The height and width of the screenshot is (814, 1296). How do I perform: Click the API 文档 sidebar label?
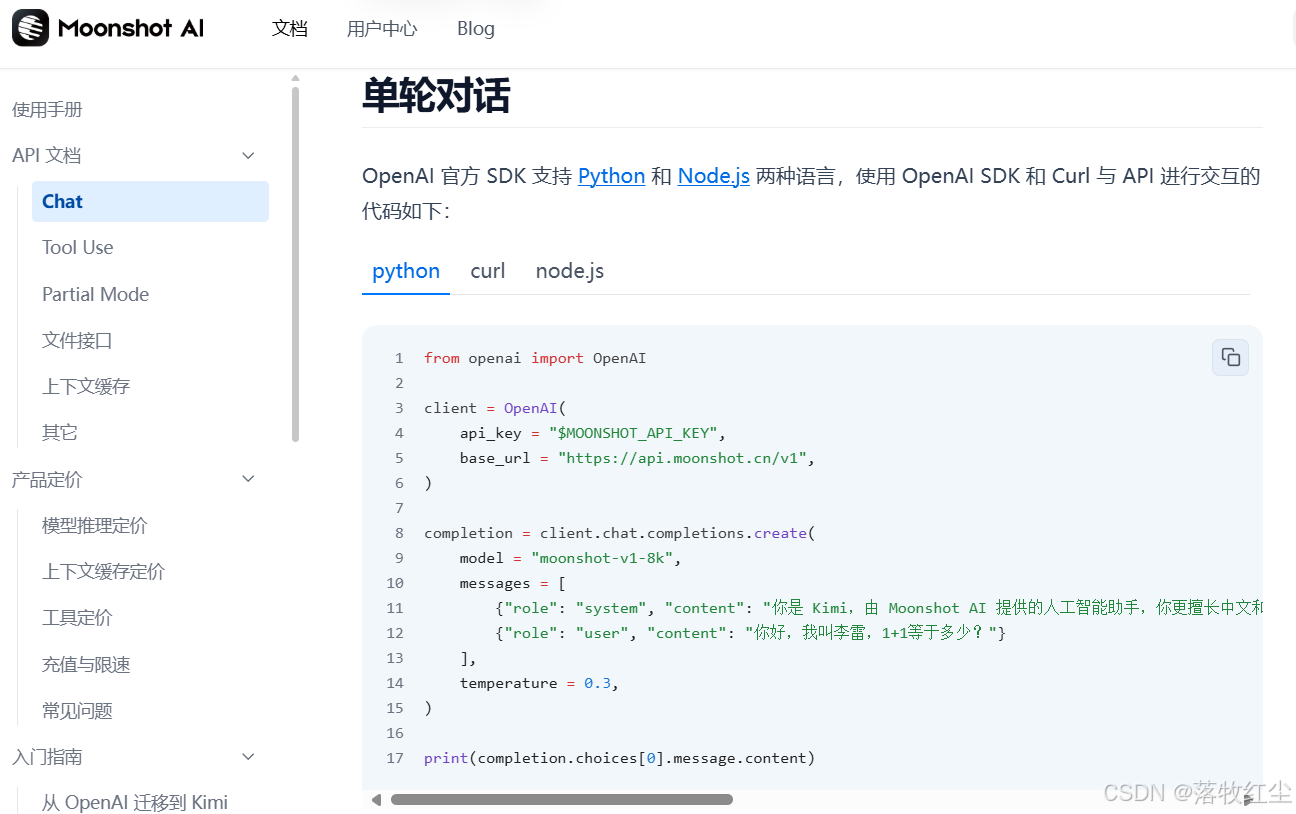click(47, 155)
